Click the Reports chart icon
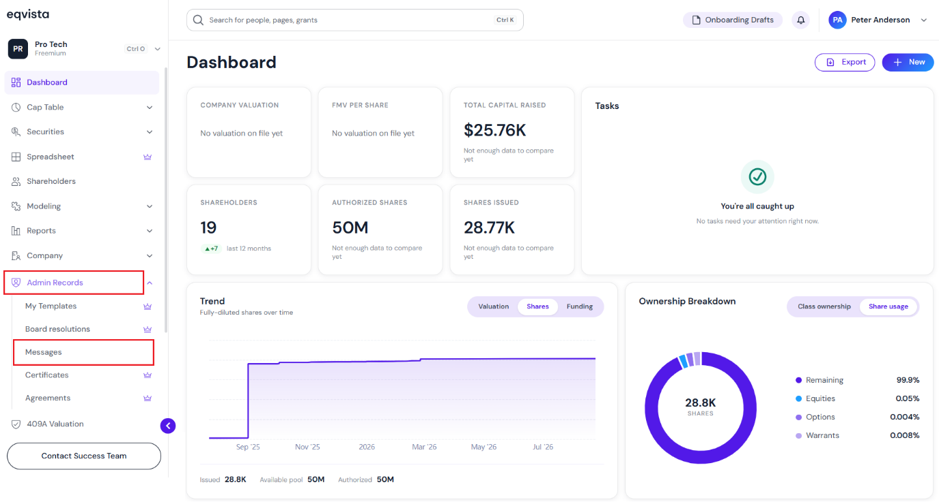 tap(16, 230)
